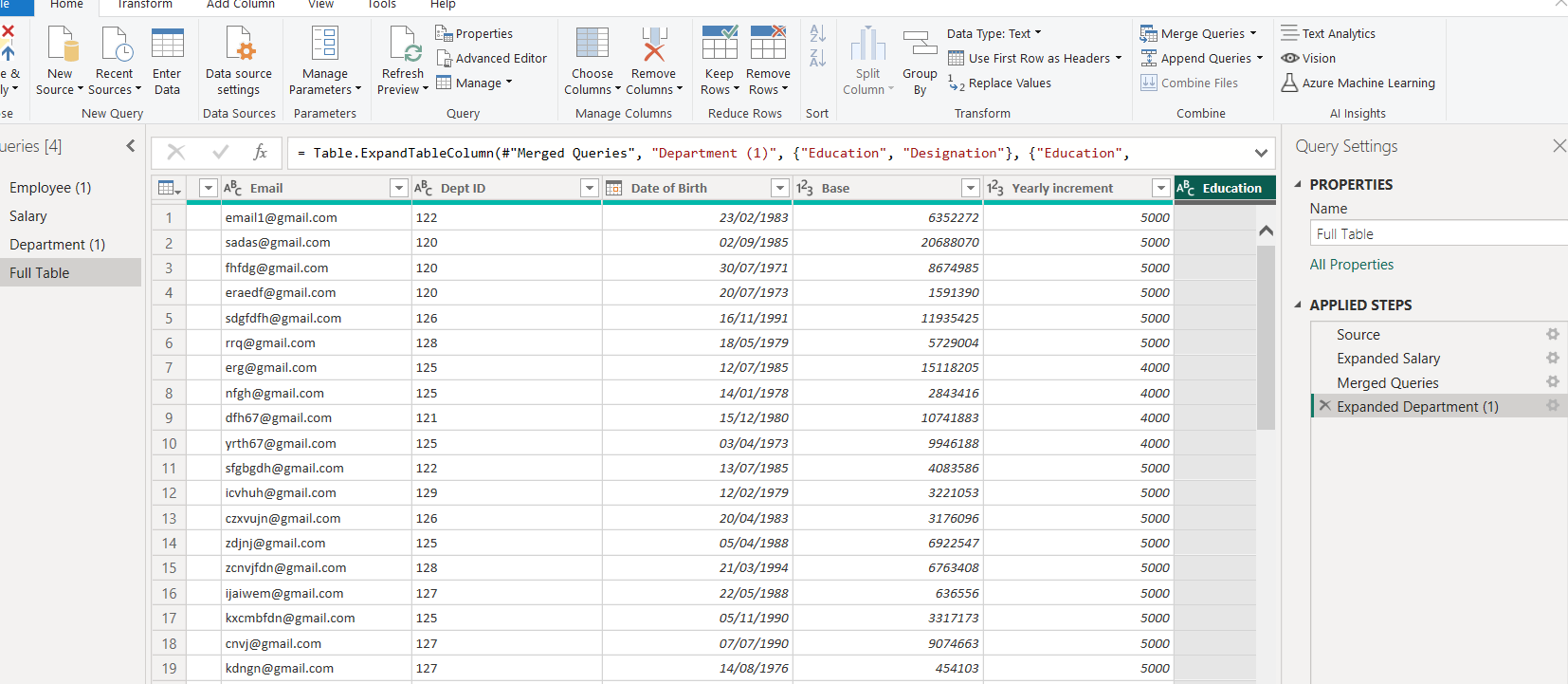The width and height of the screenshot is (1568, 684).
Task: Click the Group By icon
Action: click(x=920, y=44)
